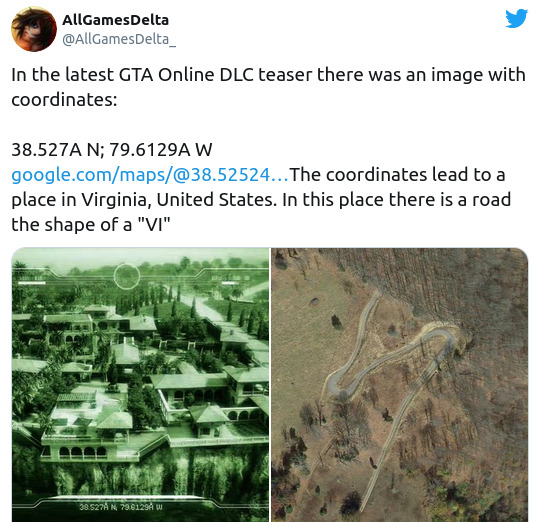Open the AllGamesDelta profile avatar

34,29
